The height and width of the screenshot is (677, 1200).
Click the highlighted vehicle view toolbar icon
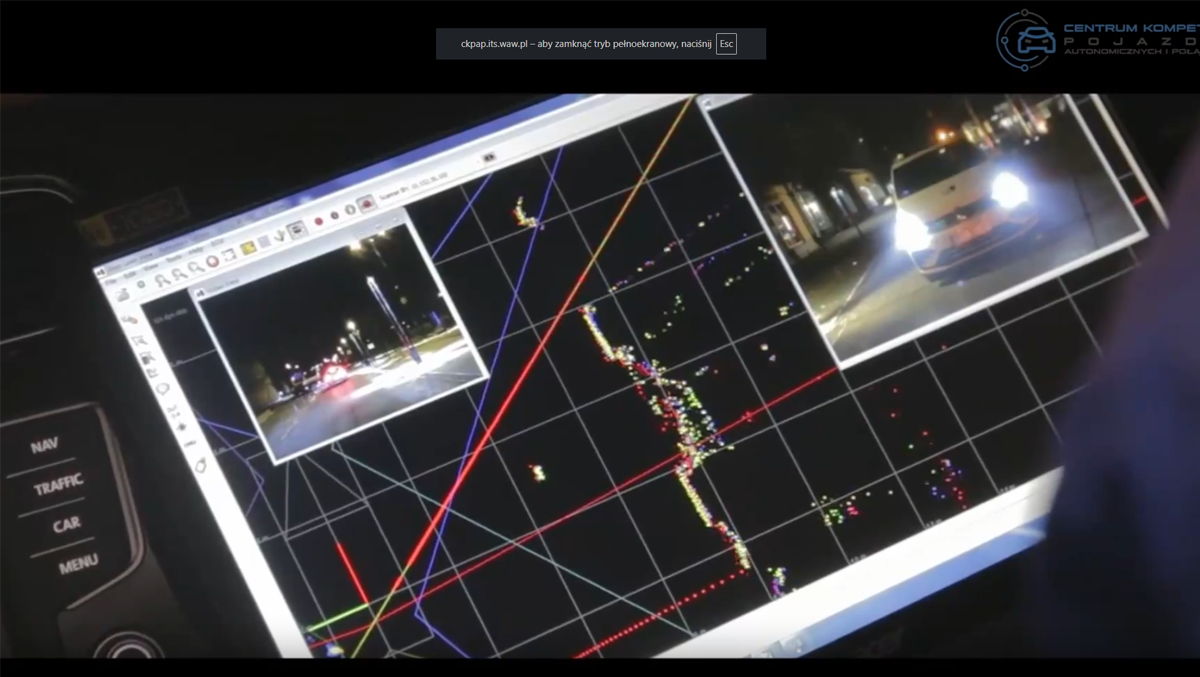point(296,229)
